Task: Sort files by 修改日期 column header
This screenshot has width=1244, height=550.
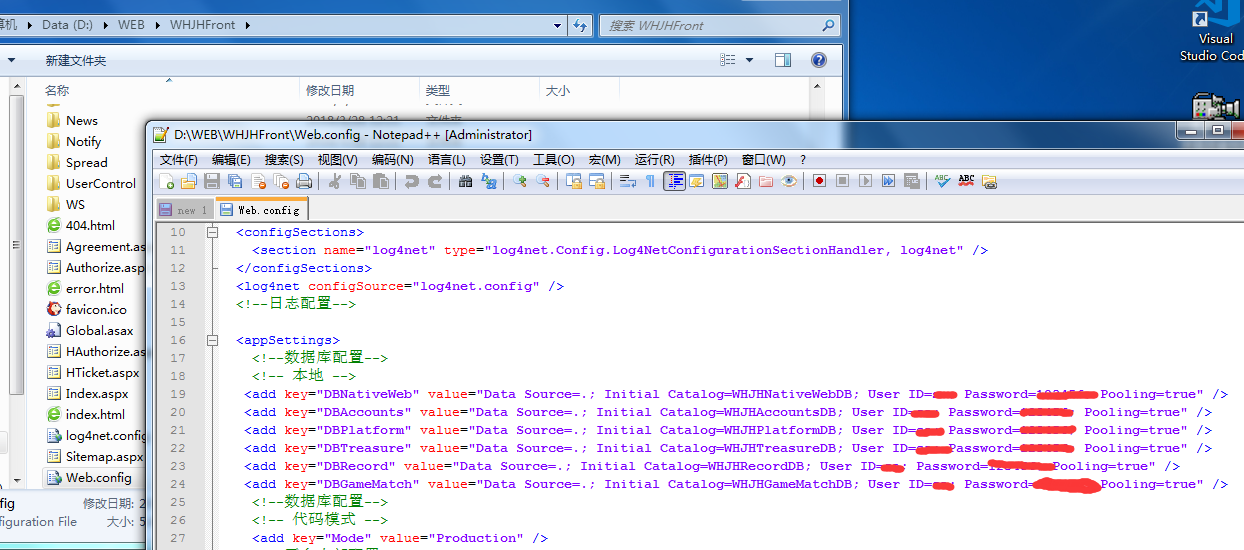Action: point(330,91)
